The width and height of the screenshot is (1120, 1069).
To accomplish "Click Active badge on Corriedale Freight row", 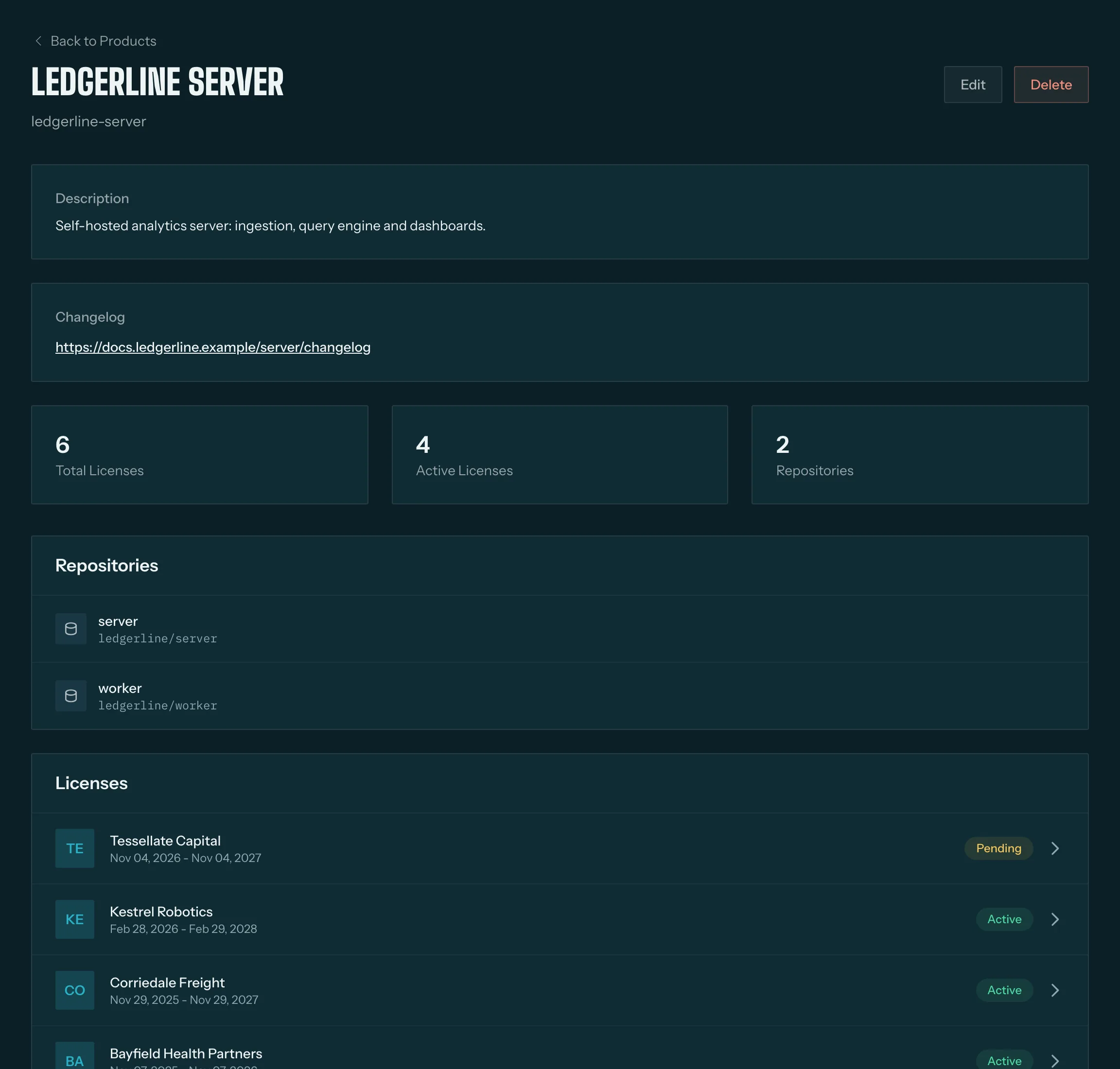I will (x=1004, y=990).
